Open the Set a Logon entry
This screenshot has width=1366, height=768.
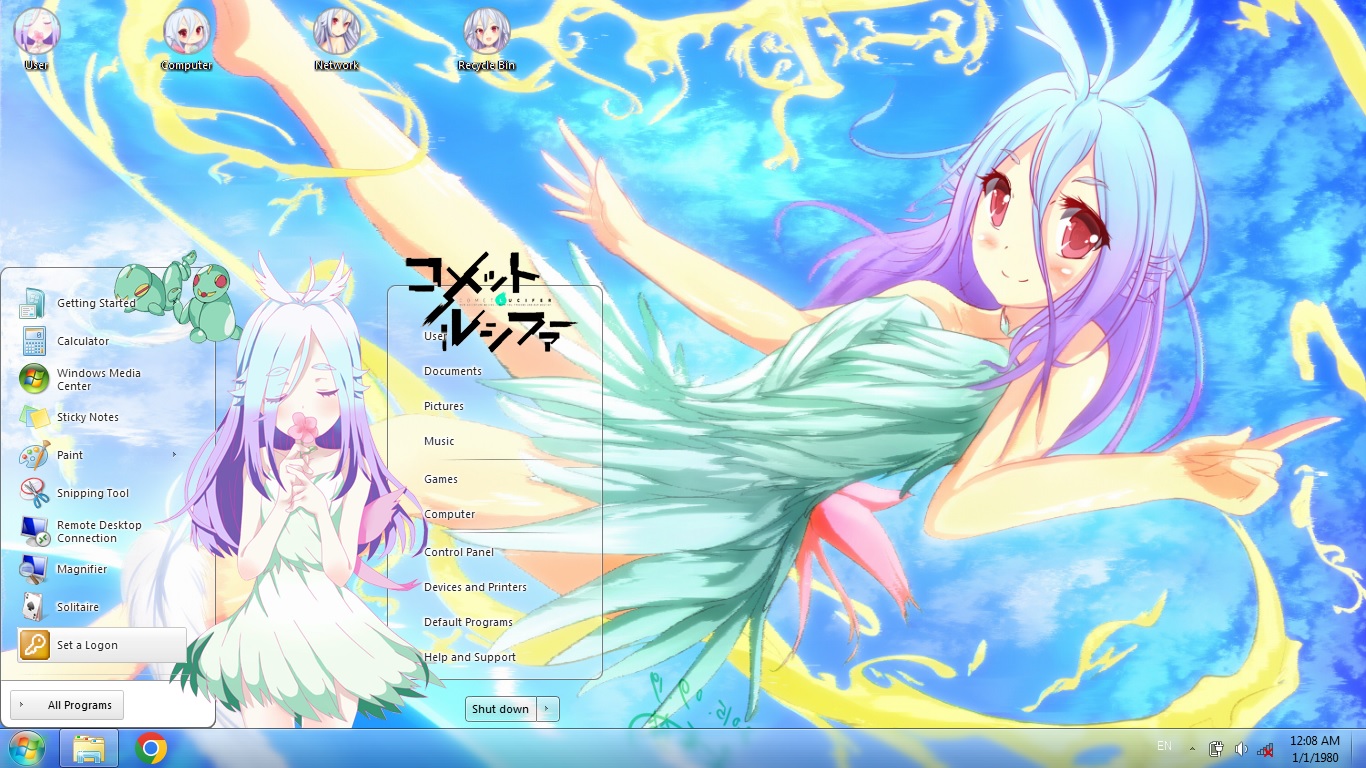coord(102,645)
